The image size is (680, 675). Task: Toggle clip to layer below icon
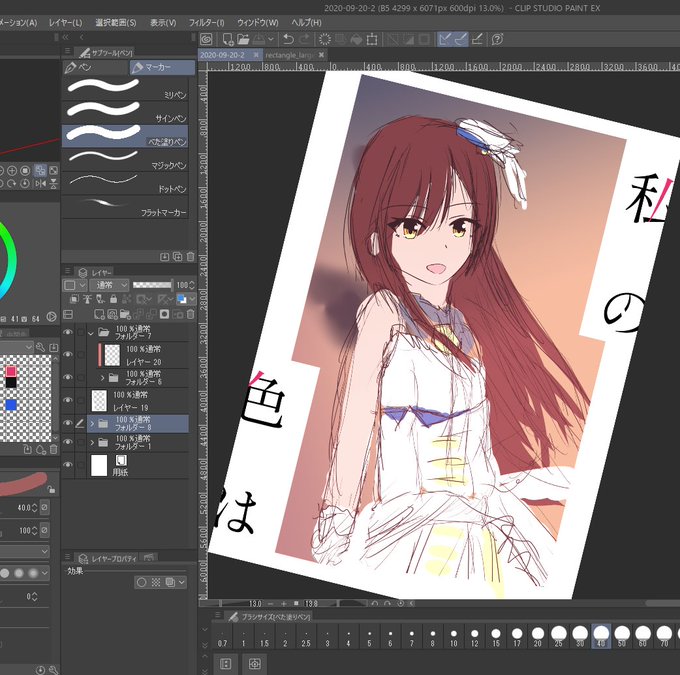74,299
